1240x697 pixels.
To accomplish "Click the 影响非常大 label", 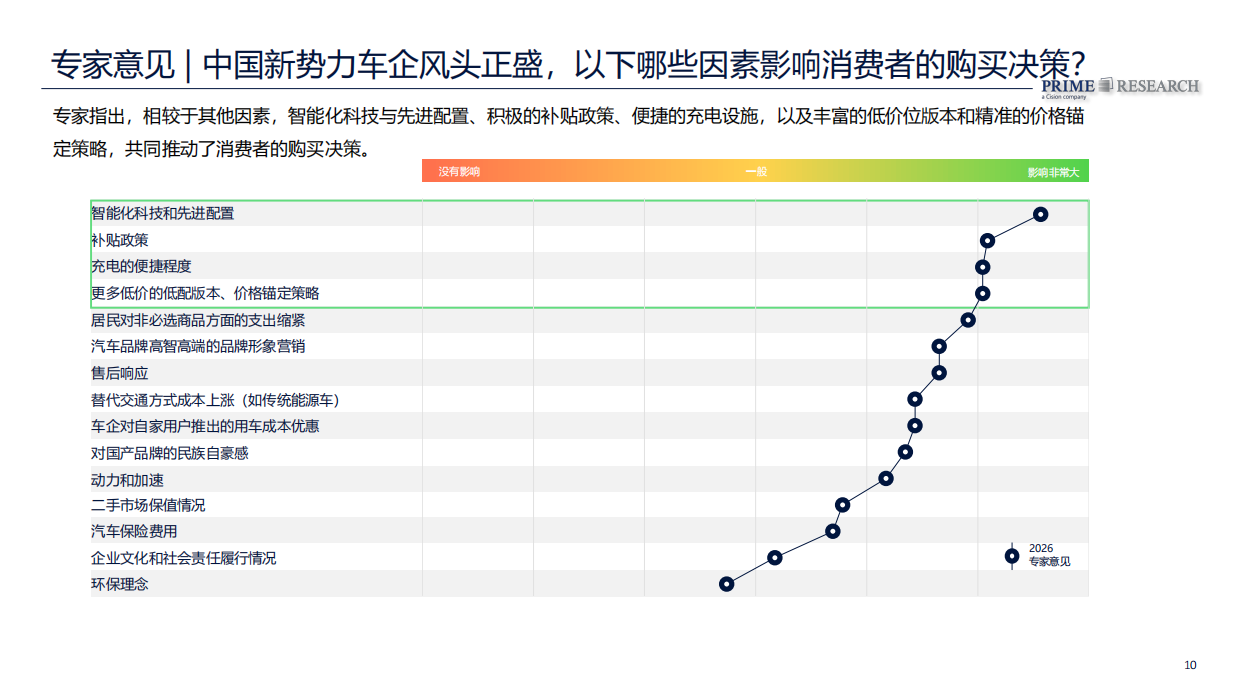I will click(1050, 170).
